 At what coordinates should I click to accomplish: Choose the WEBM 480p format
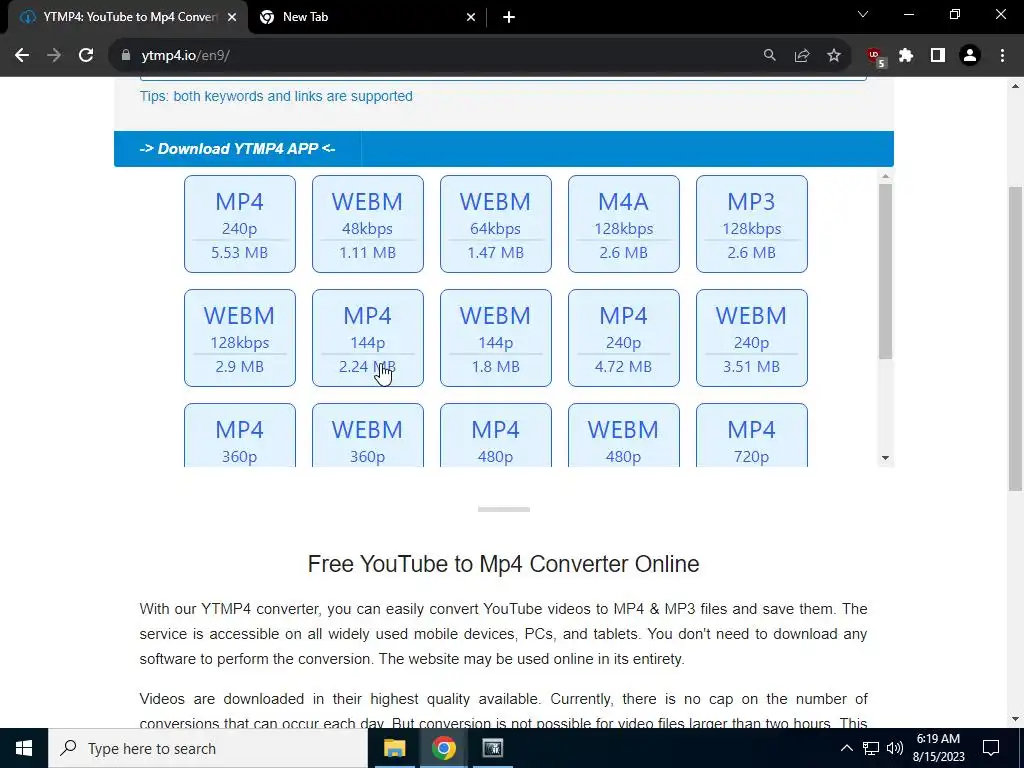pyautogui.click(x=624, y=436)
